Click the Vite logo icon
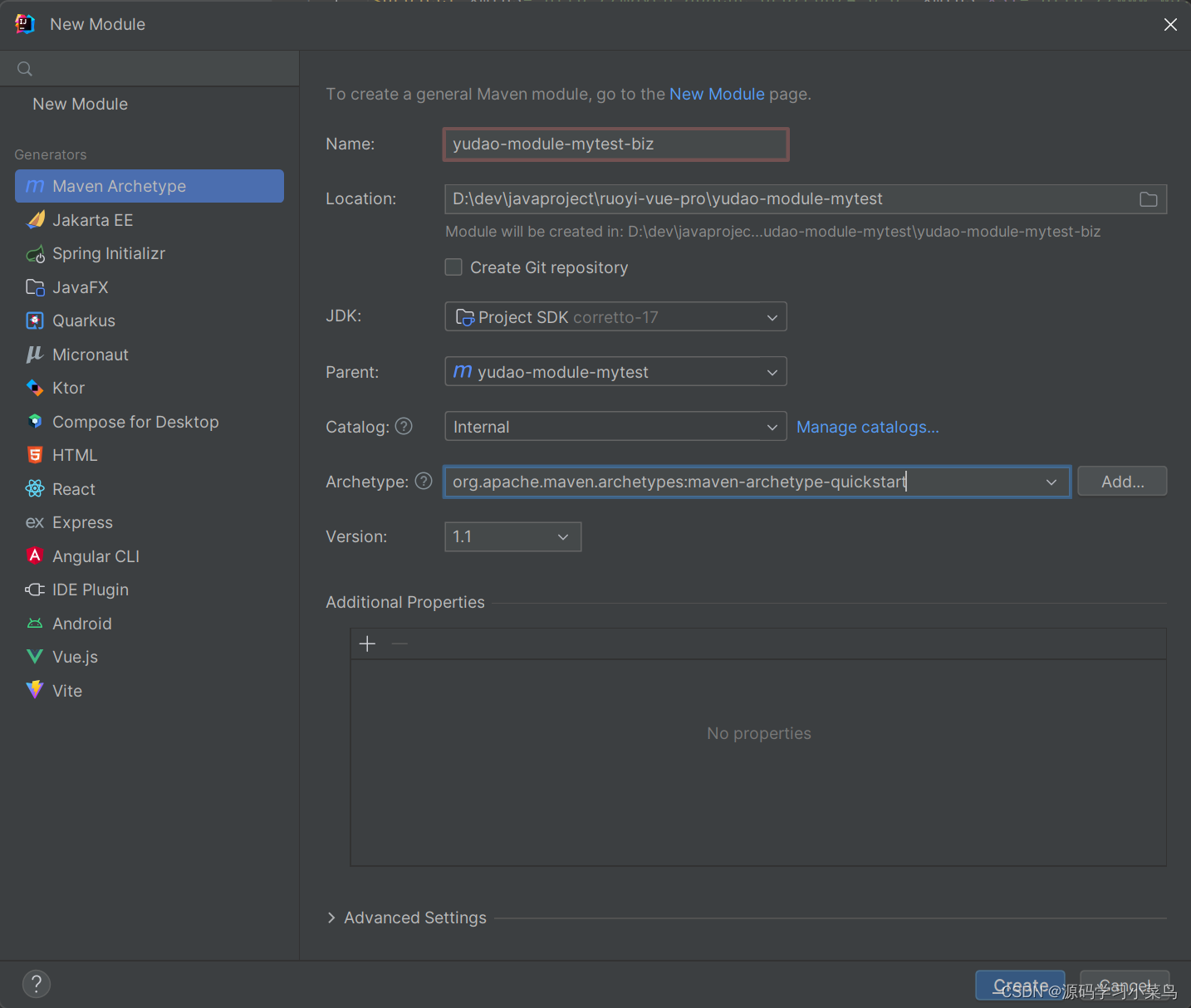 pos(35,690)
